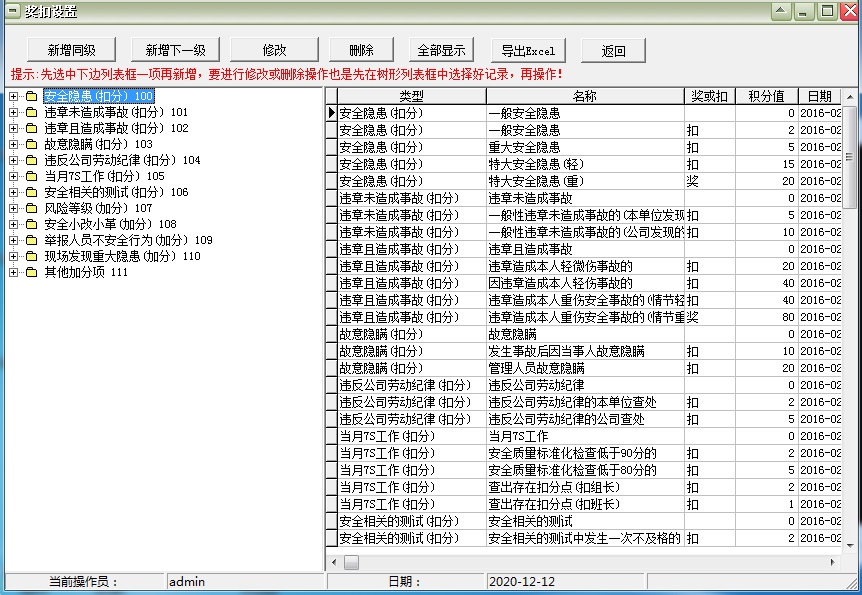862x595 pixels.
Task: Expand the 违反公司劳动纪律(扣分) 104 tree node
Action: [x=14, y=161]
